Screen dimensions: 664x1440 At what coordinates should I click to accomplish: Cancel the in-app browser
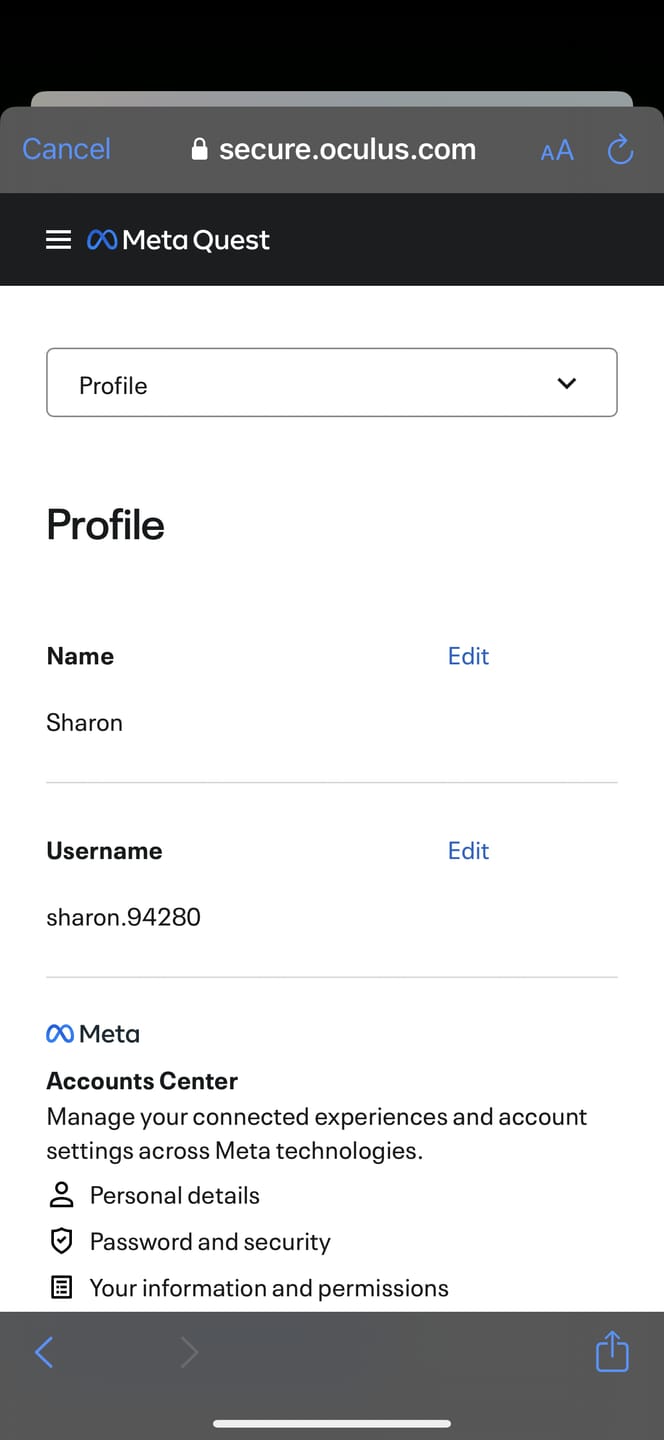click(x=67, y=149)
